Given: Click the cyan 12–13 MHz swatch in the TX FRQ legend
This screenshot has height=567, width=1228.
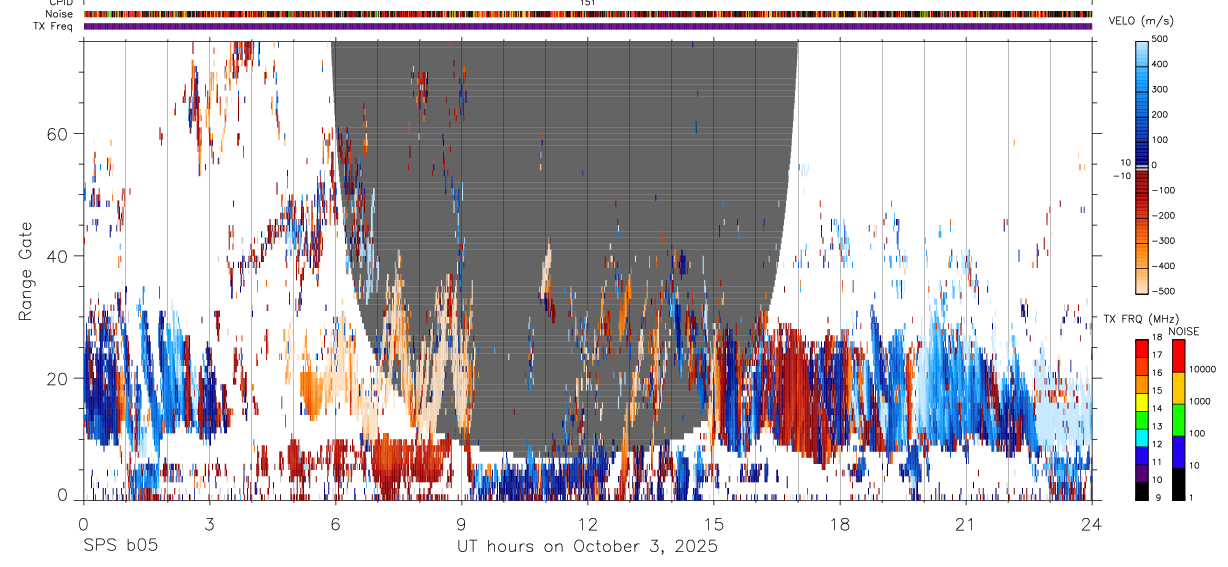Looking at the screenshot, I should (1142, 437).
